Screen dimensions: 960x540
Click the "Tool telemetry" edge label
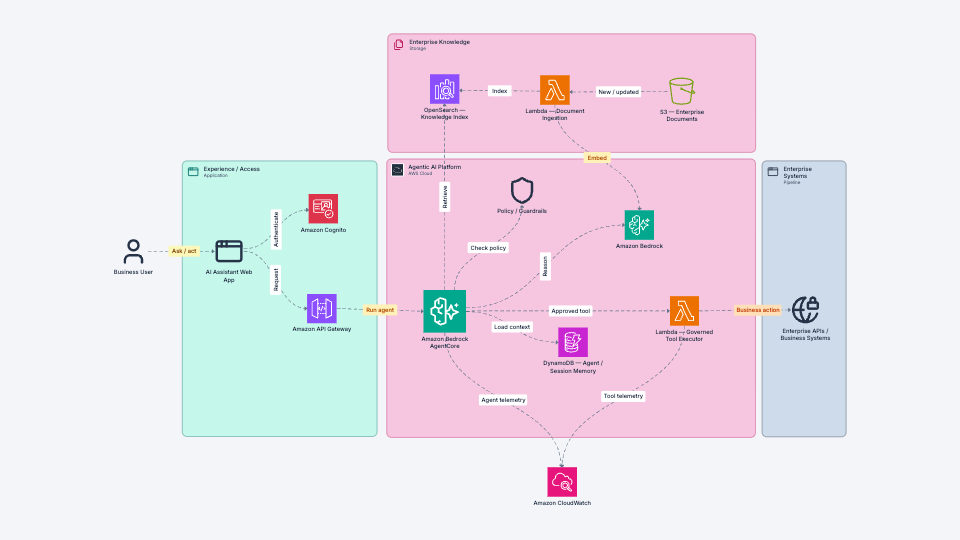pos(623,396)
